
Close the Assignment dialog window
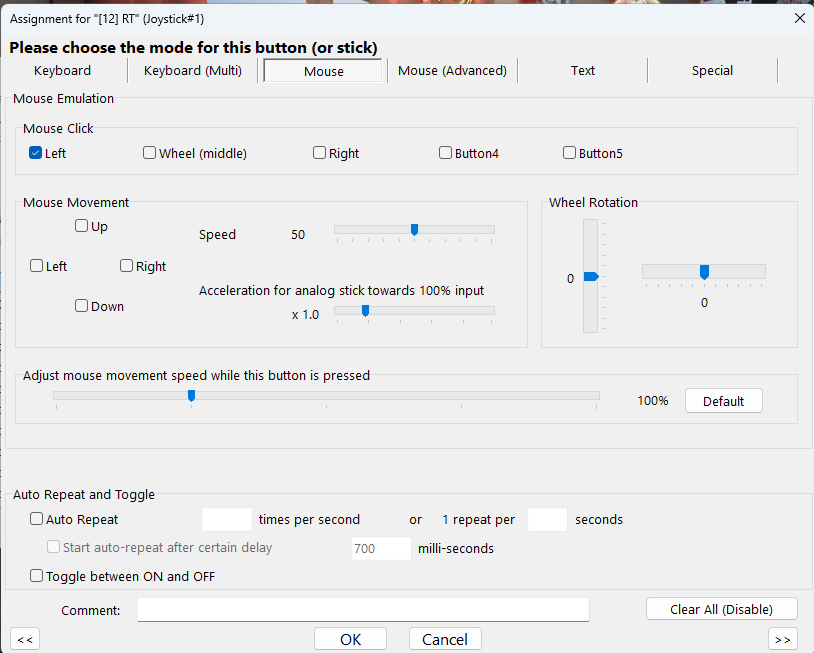point(798,18)
